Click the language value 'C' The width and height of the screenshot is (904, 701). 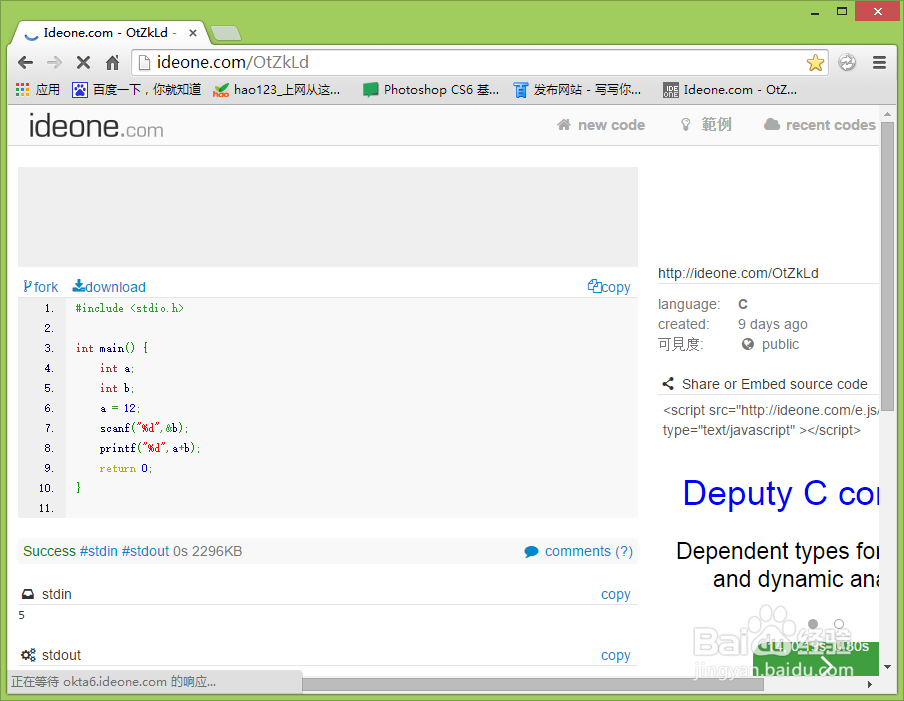pos(743,304)
